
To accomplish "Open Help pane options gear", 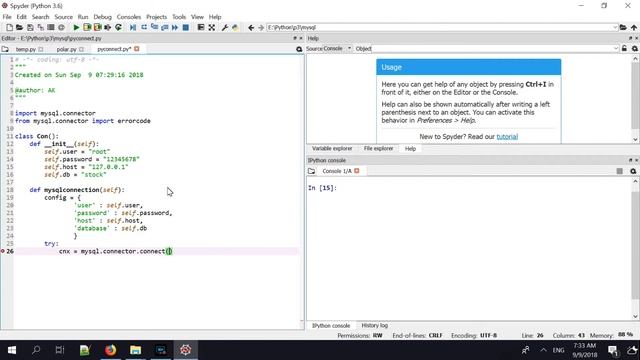I will click(x=635, y=49).
